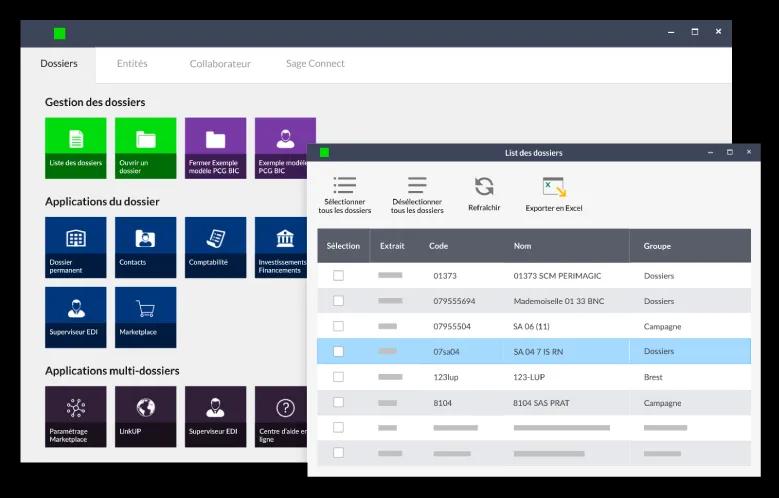This screenshot has width=779, height=498.
Task: Click code 079555694 in the table
Action: click(454, 301)
